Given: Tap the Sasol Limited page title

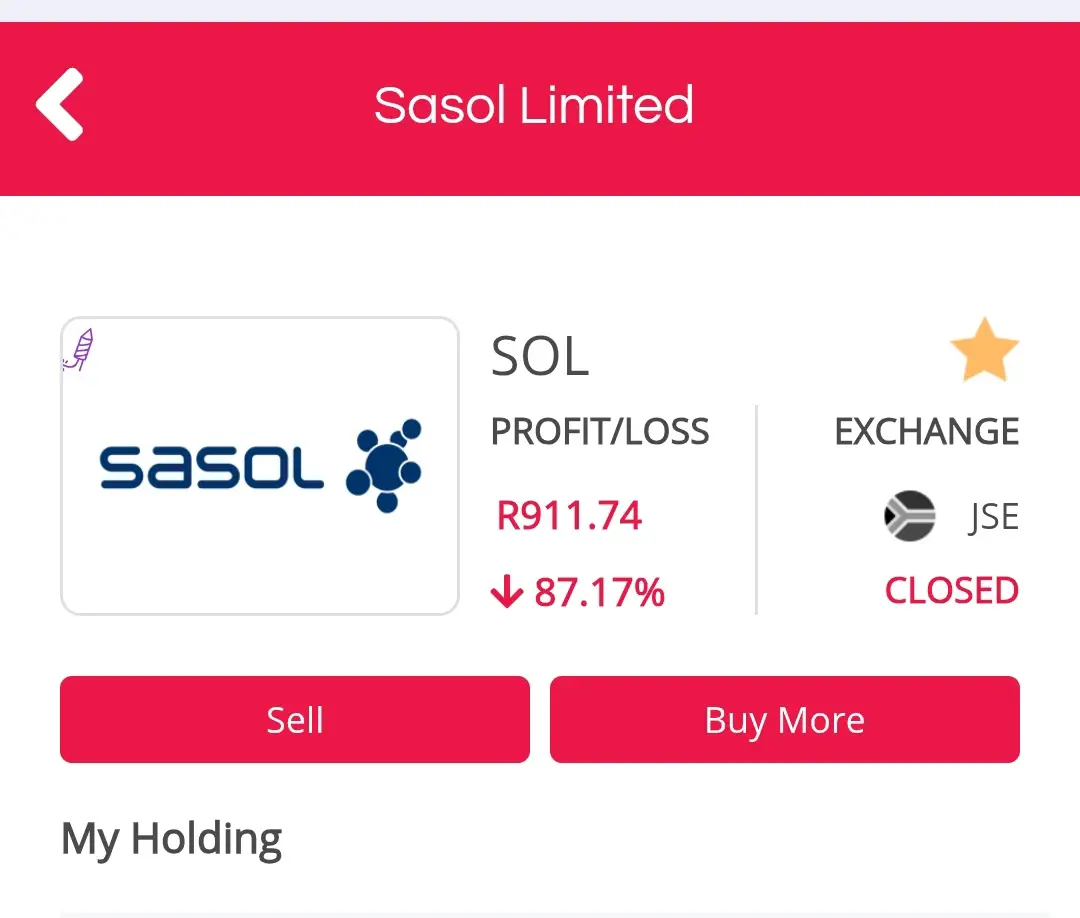Looking at the screenshot, I should point(534,105).
